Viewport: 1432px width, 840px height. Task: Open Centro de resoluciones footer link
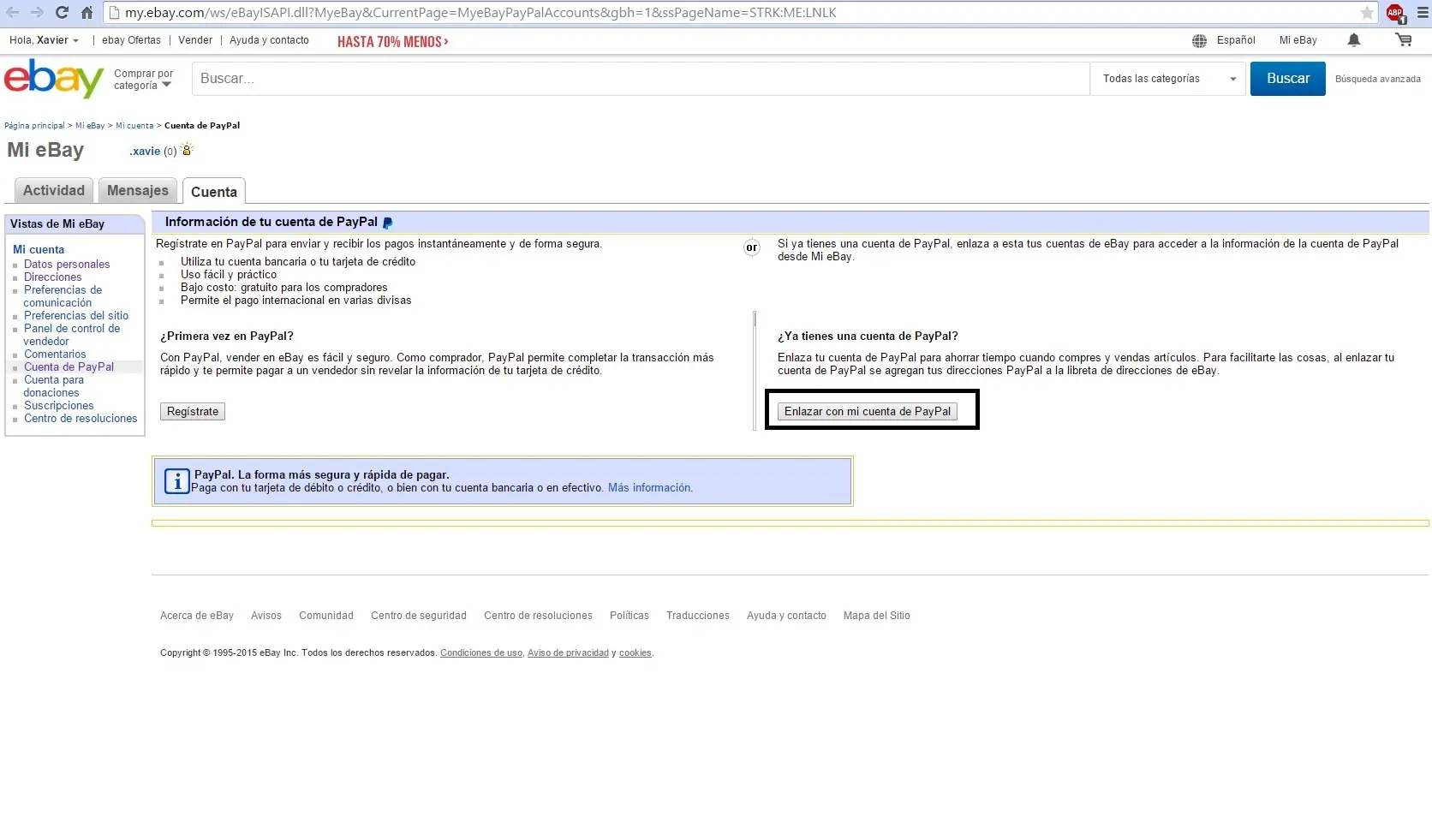pyautogui.click(x=538, y=616)
